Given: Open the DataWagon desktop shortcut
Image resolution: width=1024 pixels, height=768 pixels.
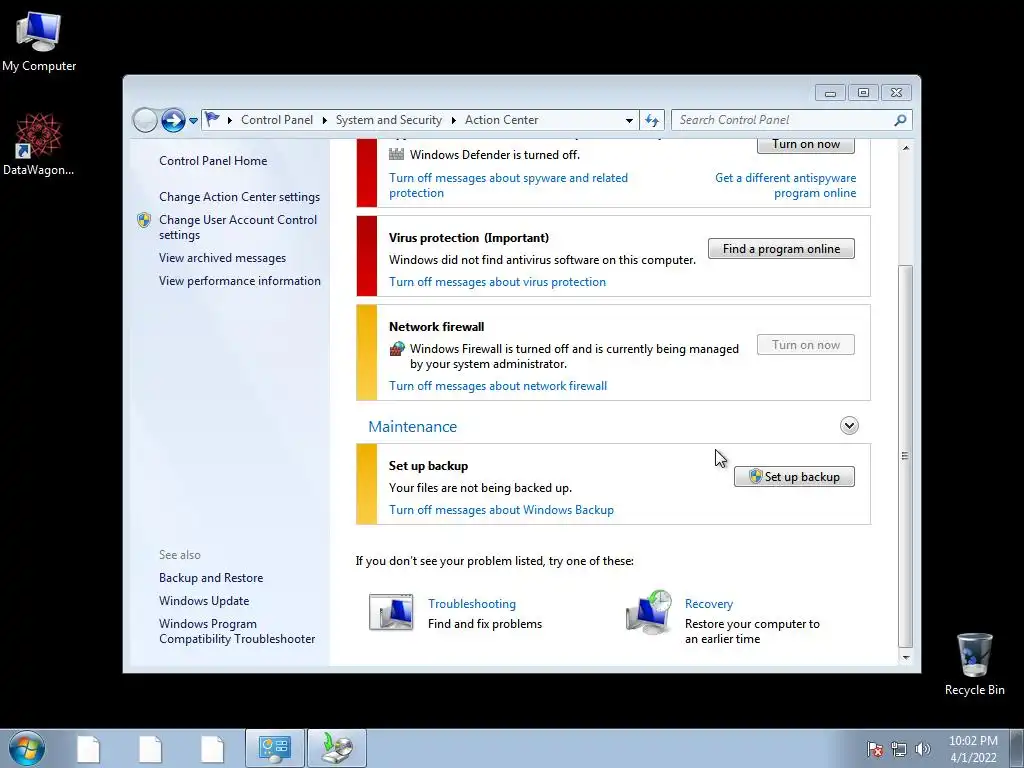Looking at the screenshot, I should tap(39, 144).
